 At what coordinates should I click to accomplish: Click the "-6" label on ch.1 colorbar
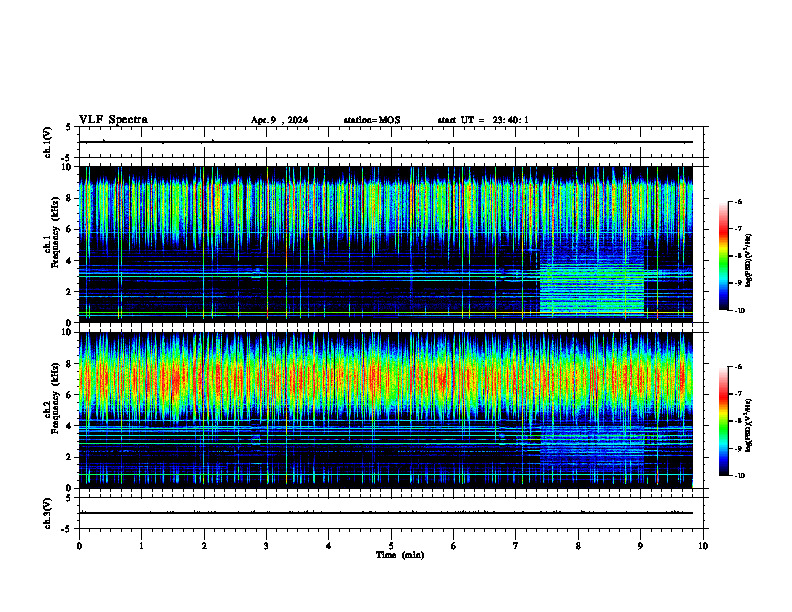click(738, 201)
